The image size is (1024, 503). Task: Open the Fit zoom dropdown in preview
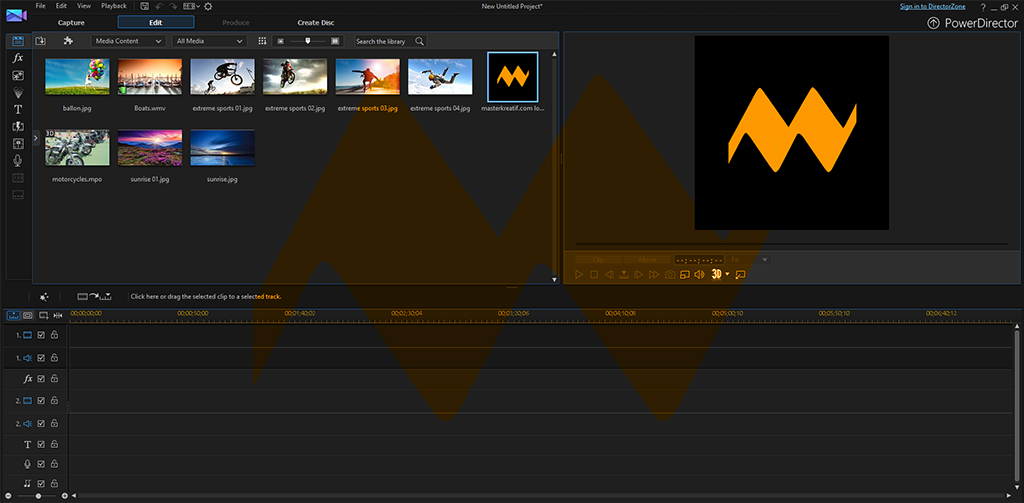pyautogui.click(x=750, y=259)
